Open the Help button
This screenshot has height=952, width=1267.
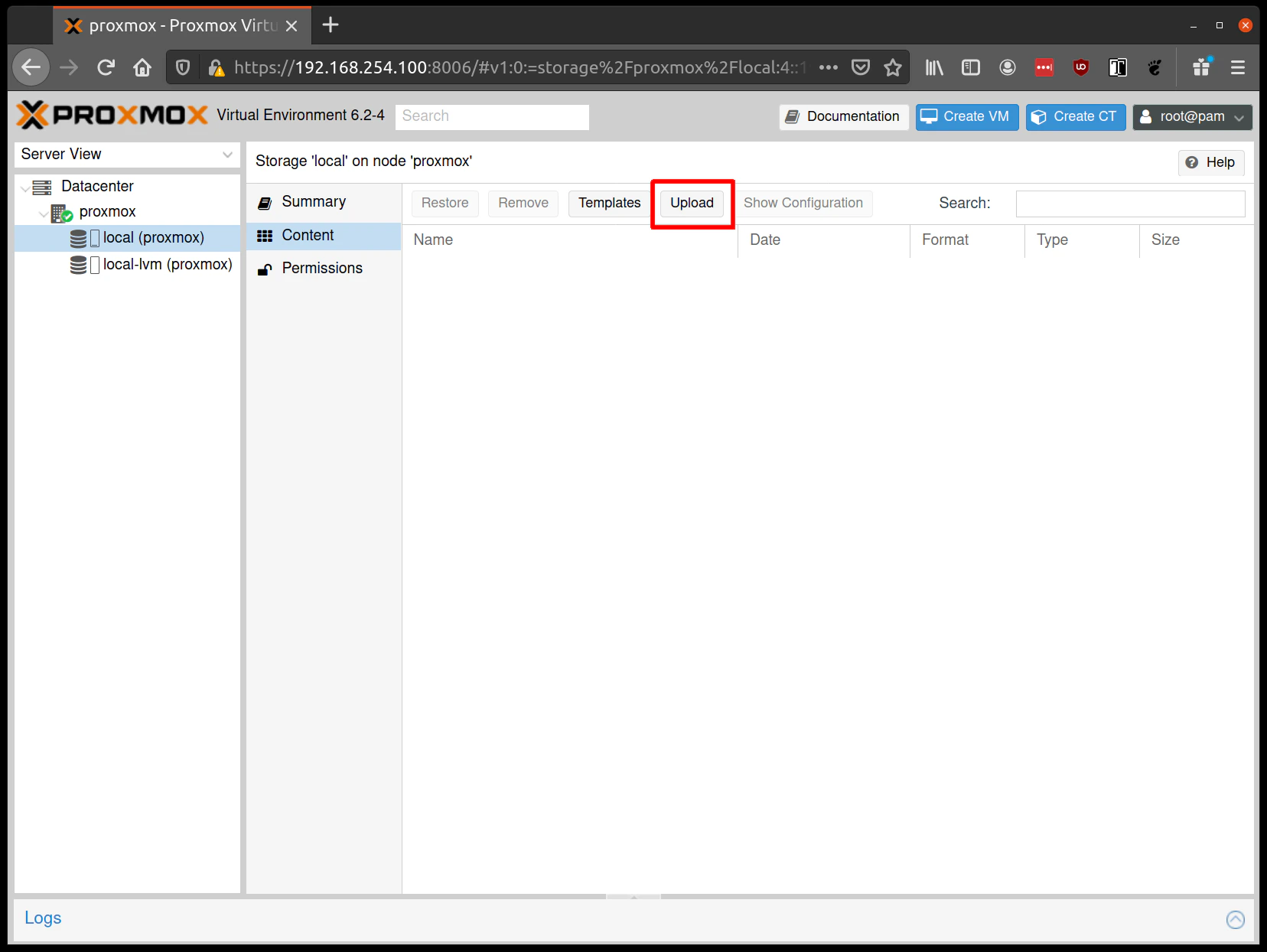[1211, 163]
